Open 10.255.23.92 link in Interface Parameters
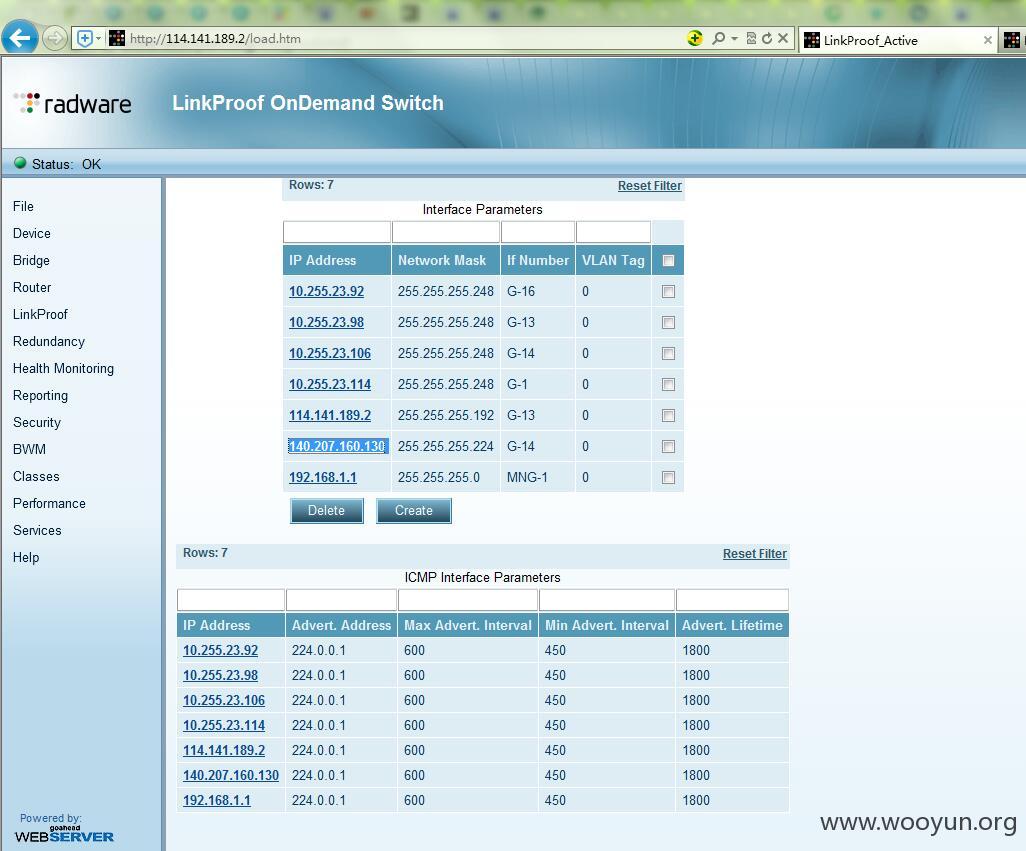Screen dimensions: 1026x851 coord(327,291)
